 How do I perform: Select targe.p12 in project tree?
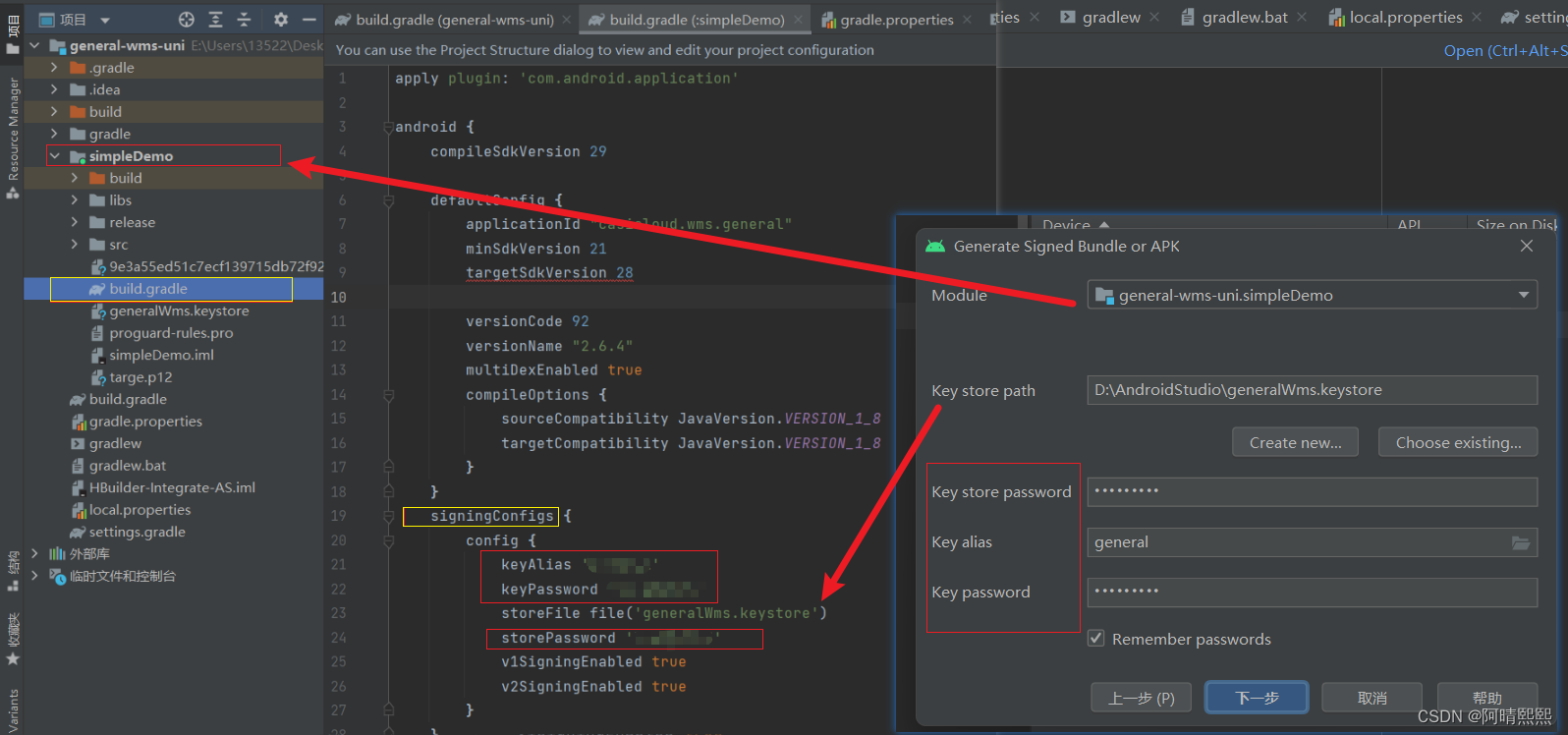coord(140,377)
